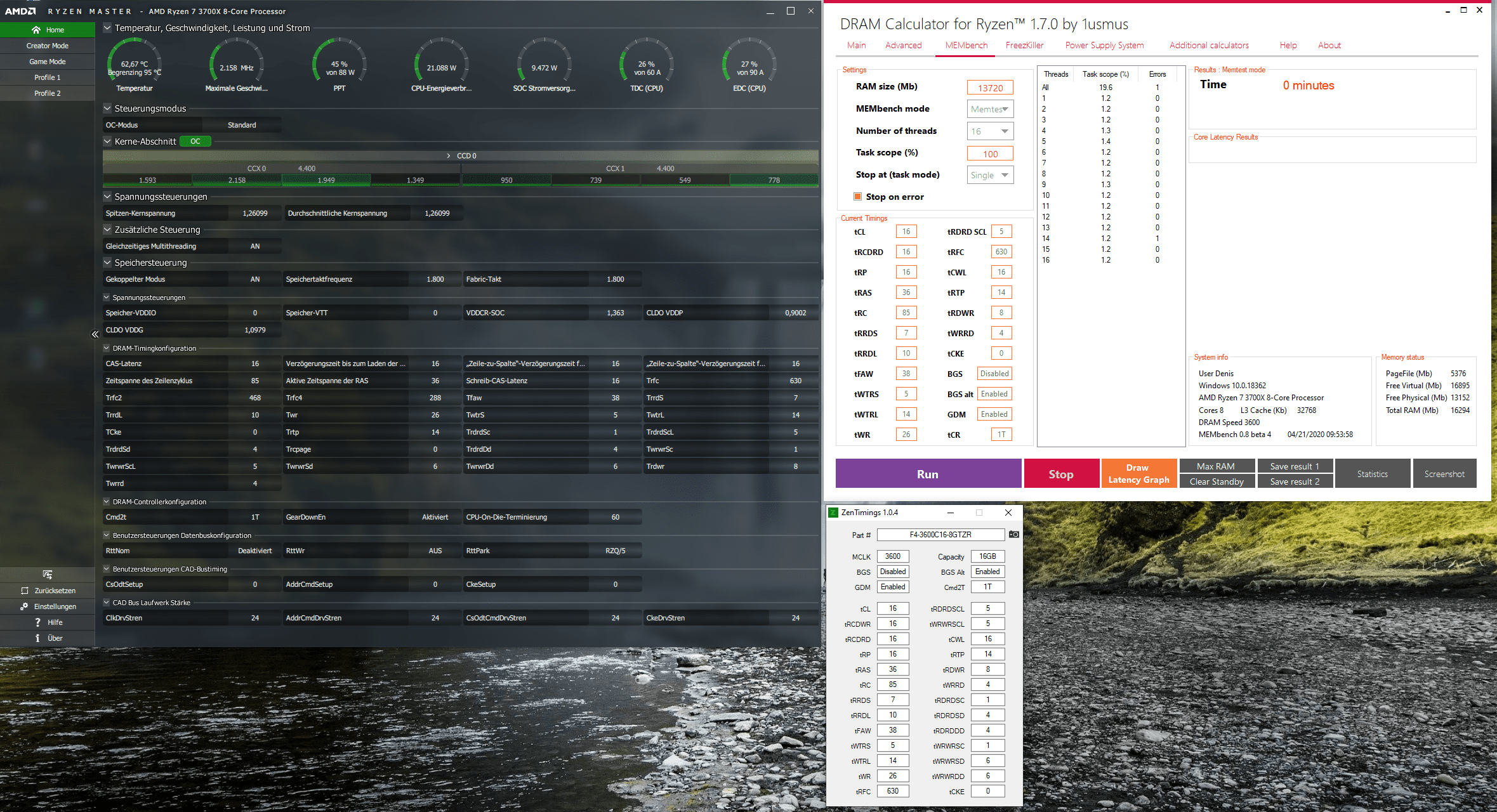Click the Home icon in Ryzen Master sidebar
The image size is (1497, 812).
(x=36, y=30)
